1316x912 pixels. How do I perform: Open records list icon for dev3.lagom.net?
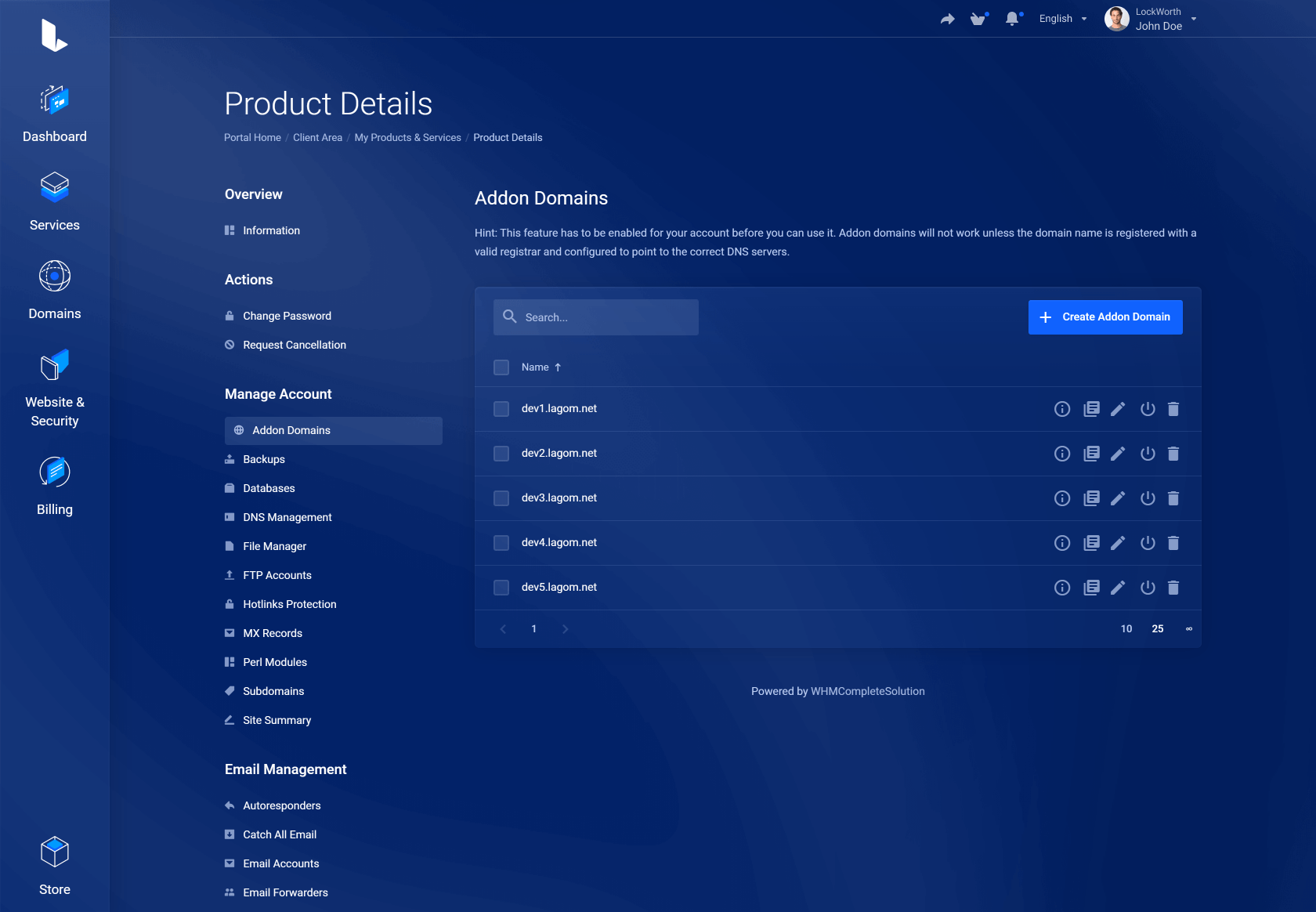pos(1091,498)
